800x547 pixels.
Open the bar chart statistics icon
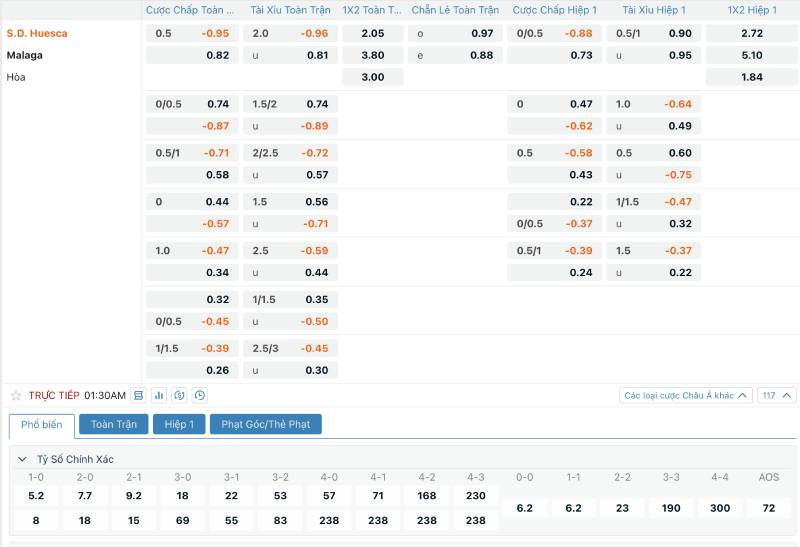click(159, 396)
